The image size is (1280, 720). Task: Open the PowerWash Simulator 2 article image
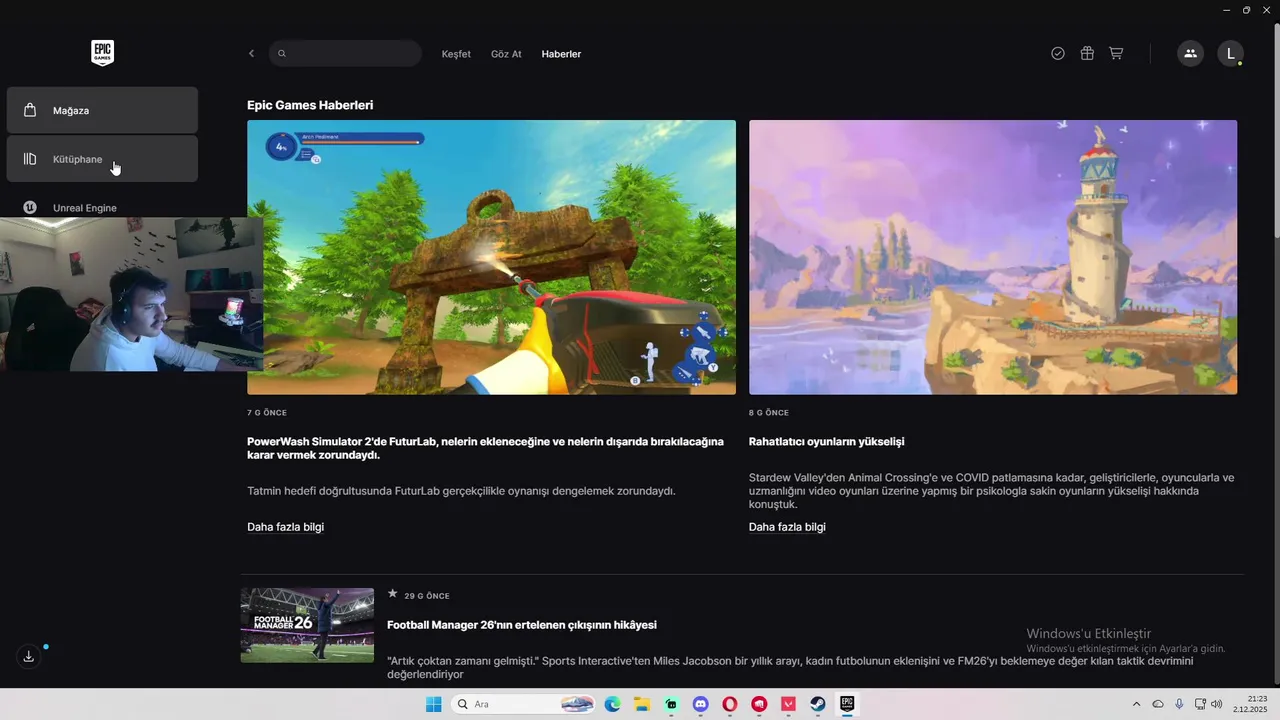pyautogui.click(x=491, y=257)
